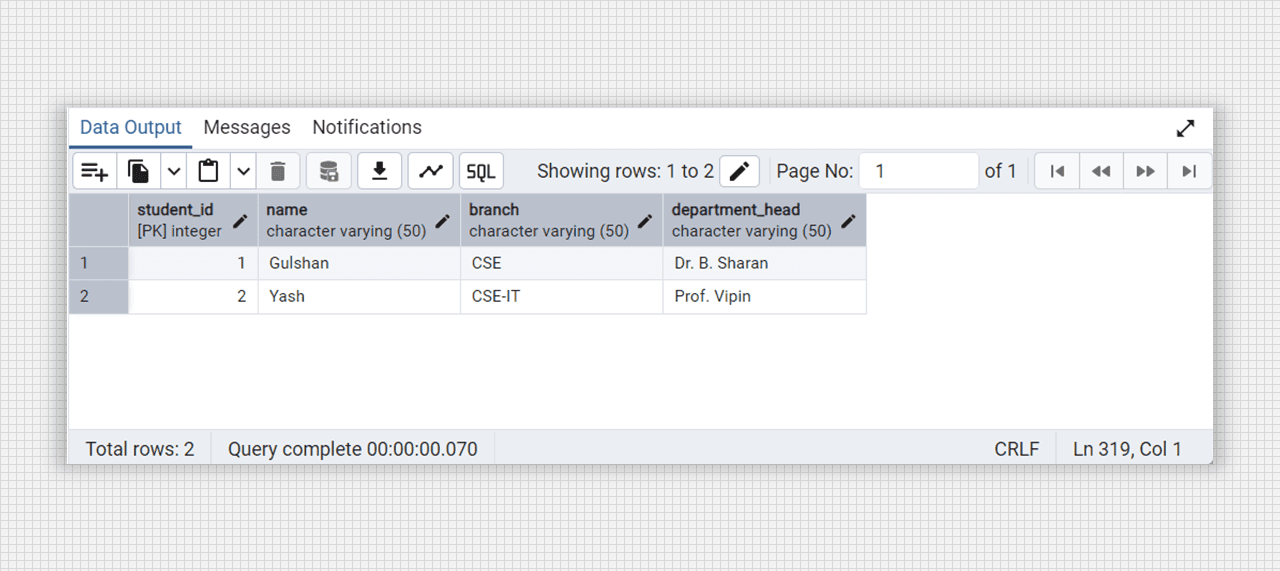Select the Data Output tab
This screenshot has width=1280, height=571.
tap(131, 127)
